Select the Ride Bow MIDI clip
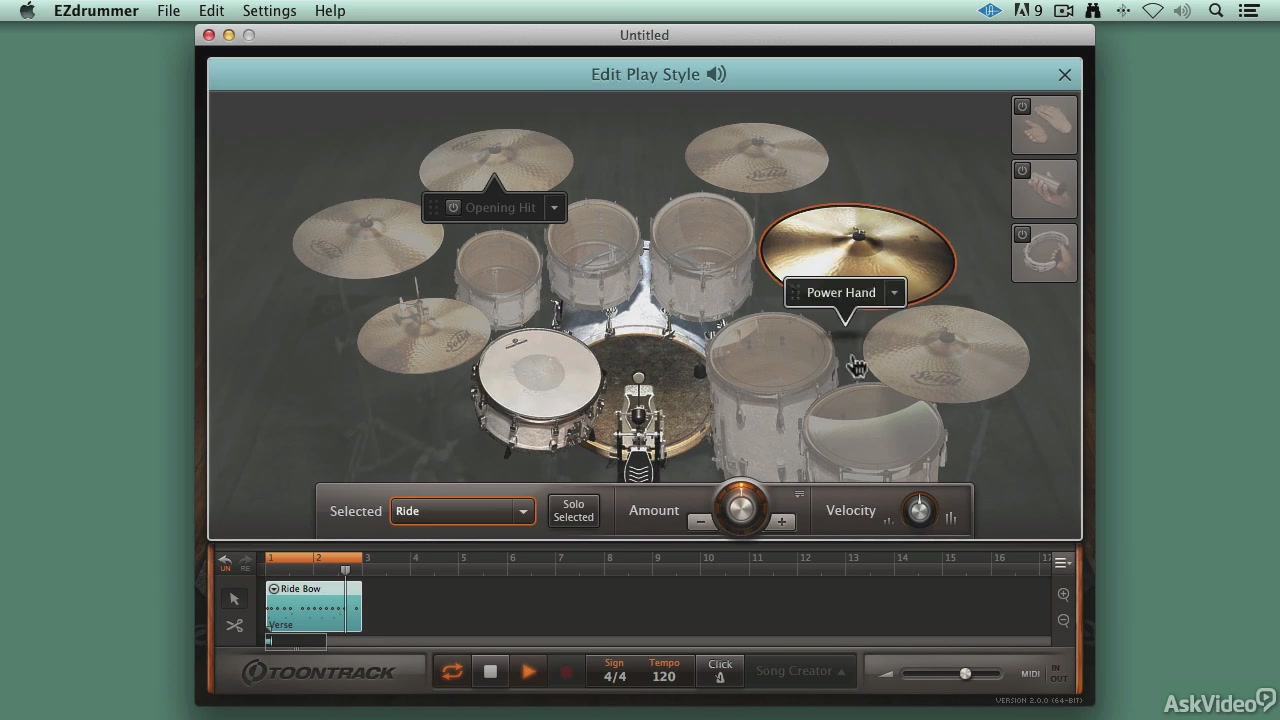Image resolution: width=1280 pixels, height=720 pixels. click(313, 607)
